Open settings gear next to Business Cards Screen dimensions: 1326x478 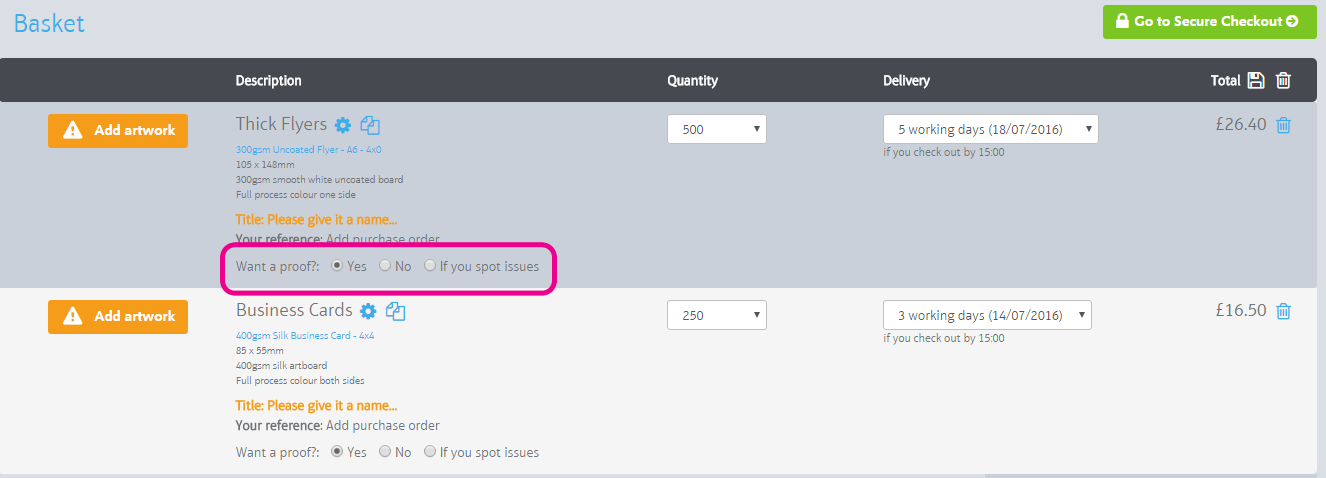[x=368, y=311]
